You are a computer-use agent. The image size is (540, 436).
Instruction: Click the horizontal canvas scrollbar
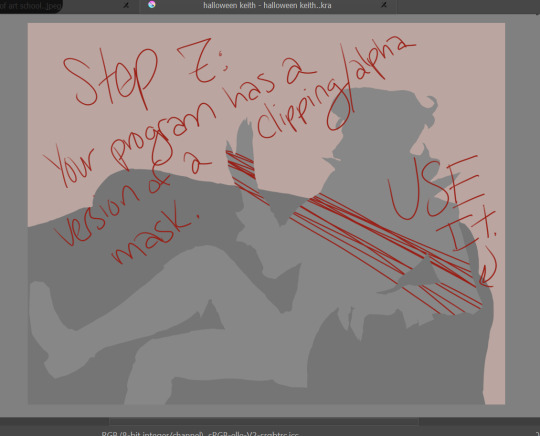coord(264,421)
